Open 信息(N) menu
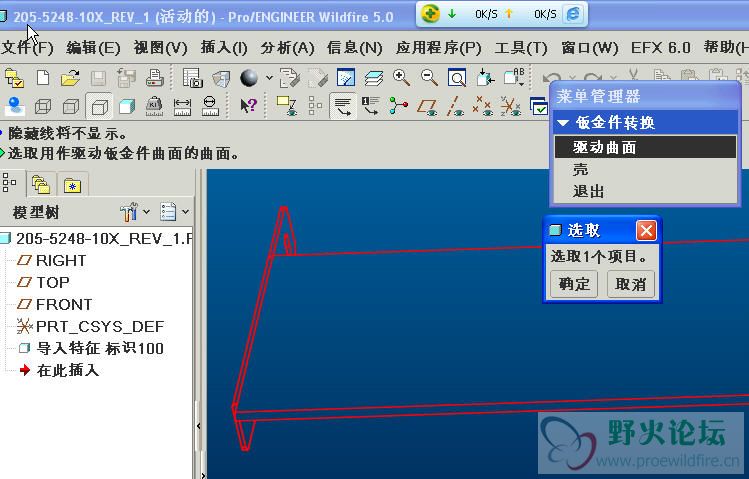This screenshot has height=479, width=749. (354, 48)
